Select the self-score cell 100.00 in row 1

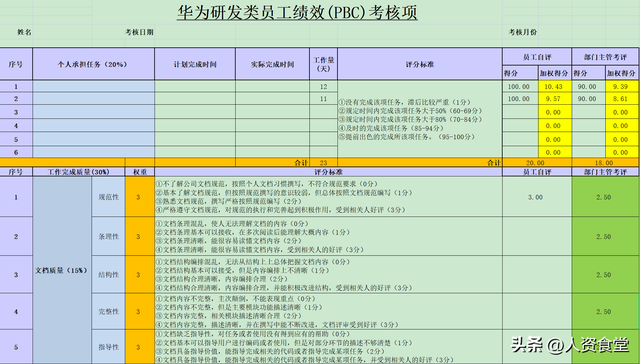pos(520,87)
